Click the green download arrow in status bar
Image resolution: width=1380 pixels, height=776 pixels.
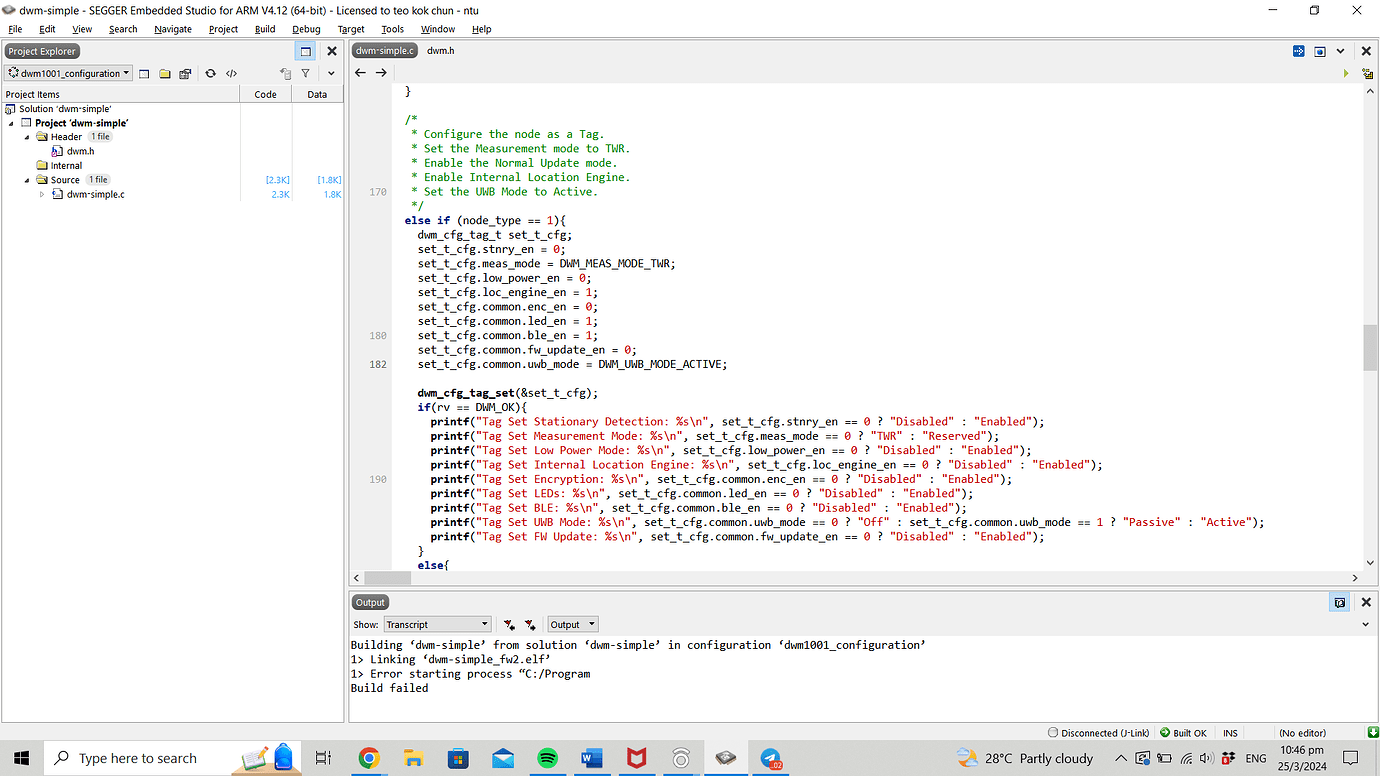click(x=1373, y=733)
